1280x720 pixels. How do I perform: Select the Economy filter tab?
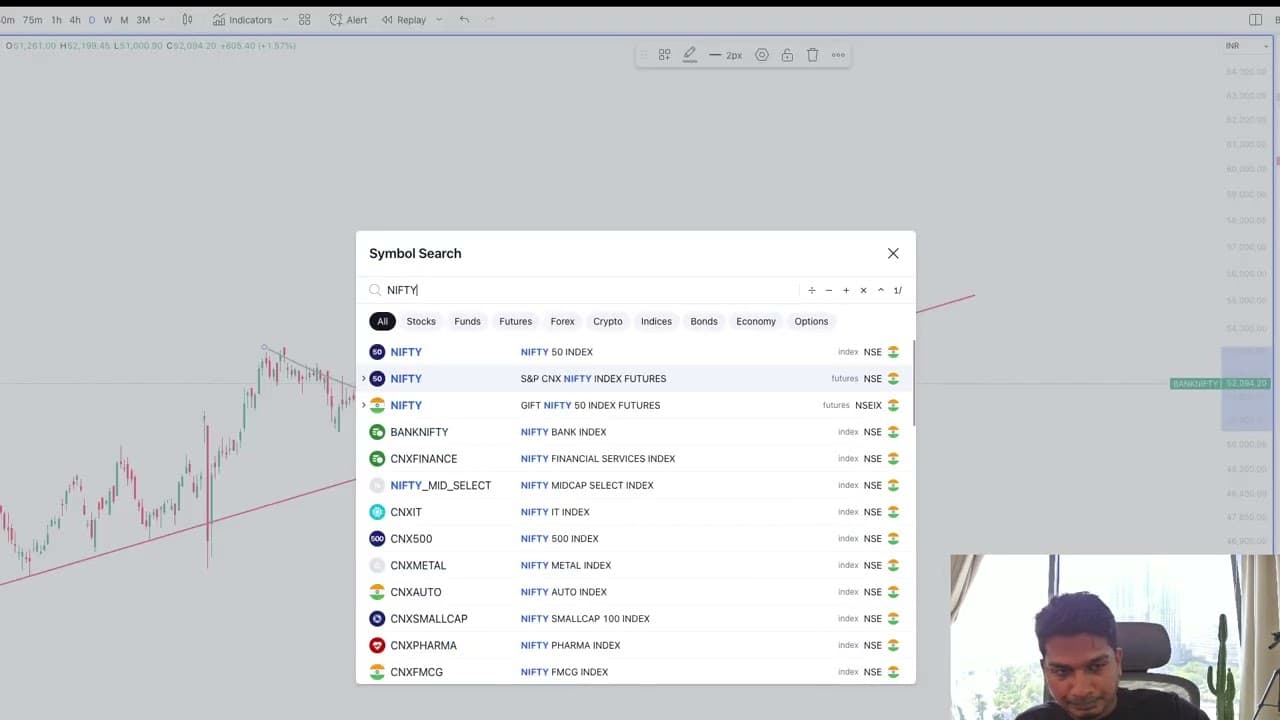click(x=755, y=321)
